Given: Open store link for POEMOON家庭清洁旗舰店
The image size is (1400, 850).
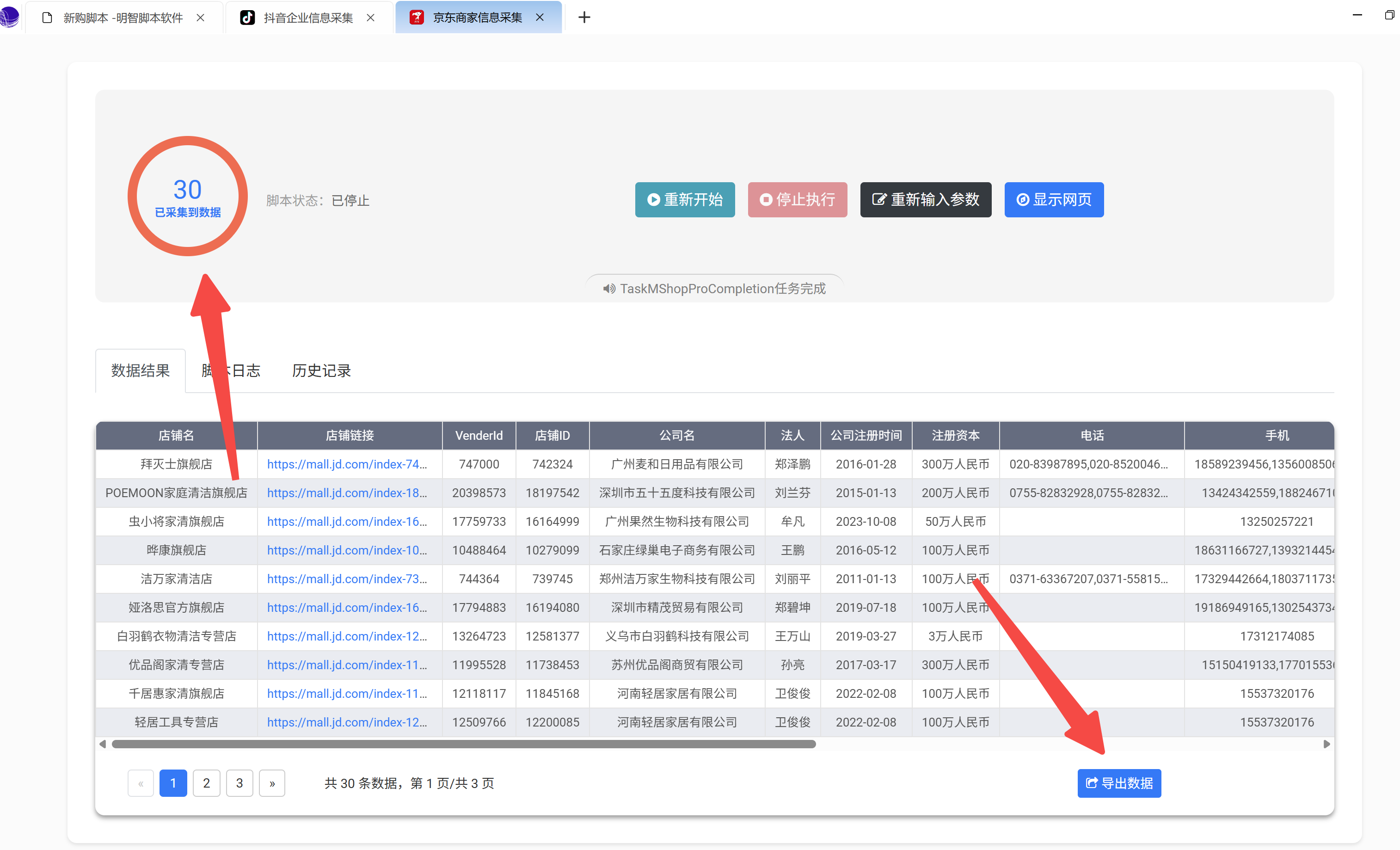Looking at the screenshot, I should coord(347,493).
